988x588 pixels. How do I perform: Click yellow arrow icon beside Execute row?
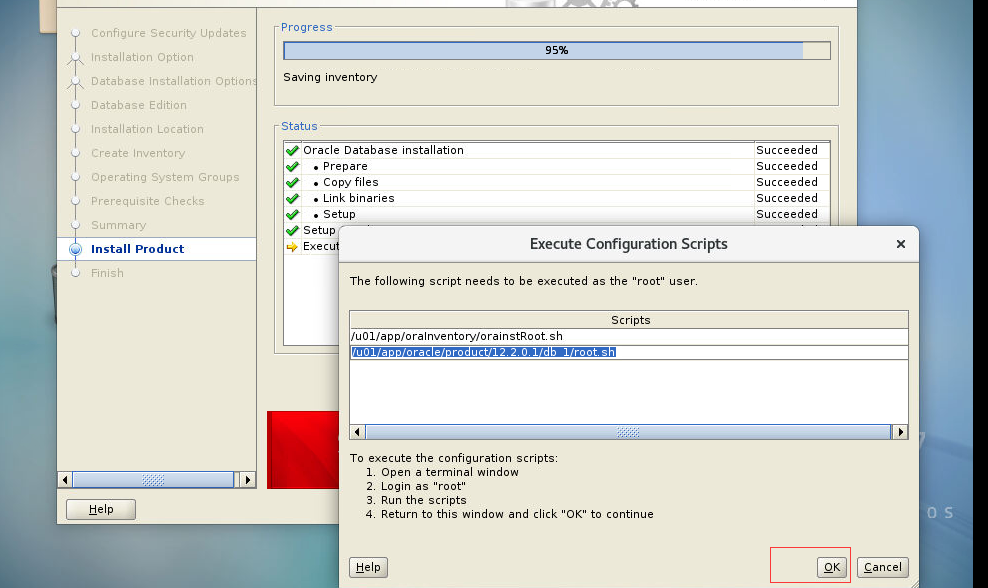click(292, 246)
